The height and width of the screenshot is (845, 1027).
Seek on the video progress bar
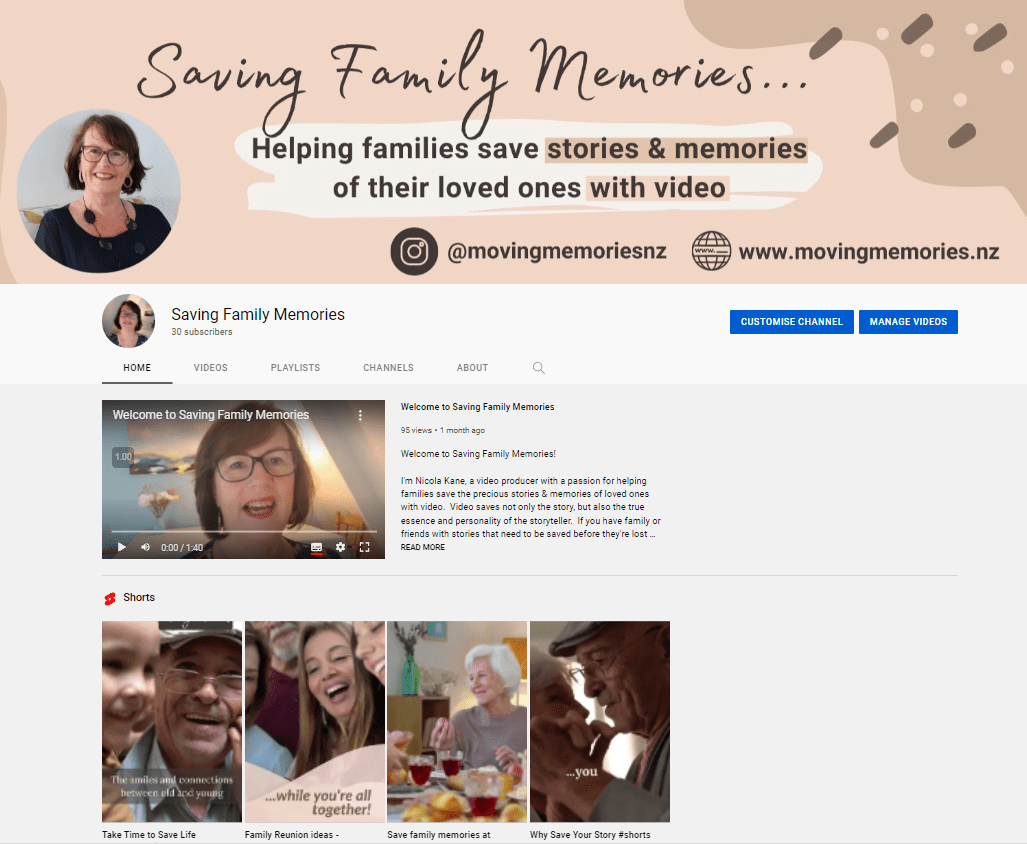244,532
